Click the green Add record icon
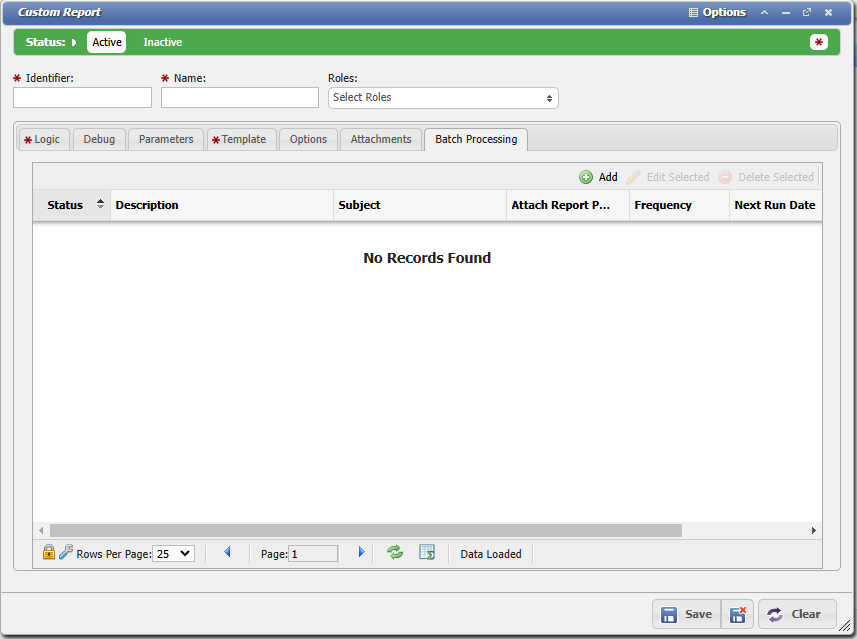 (x=586, y=177)
